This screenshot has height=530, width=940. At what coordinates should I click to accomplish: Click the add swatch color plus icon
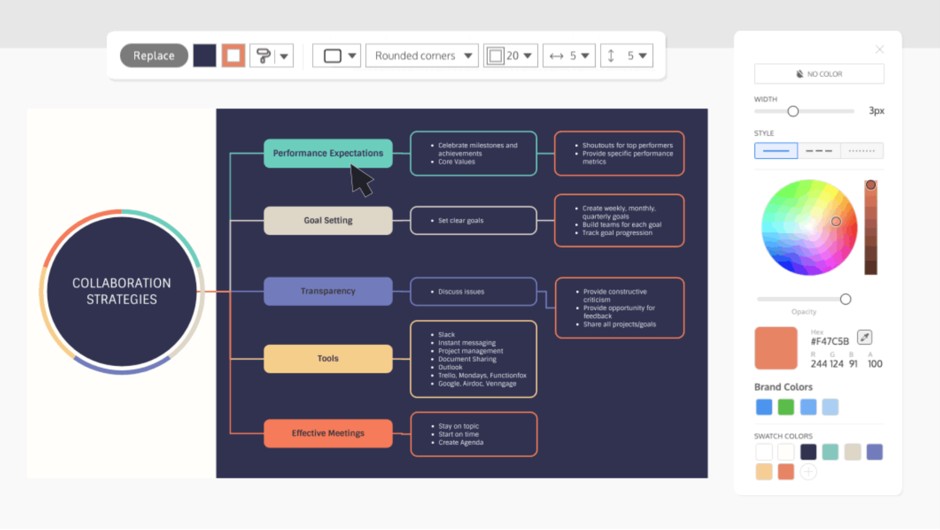808,472
